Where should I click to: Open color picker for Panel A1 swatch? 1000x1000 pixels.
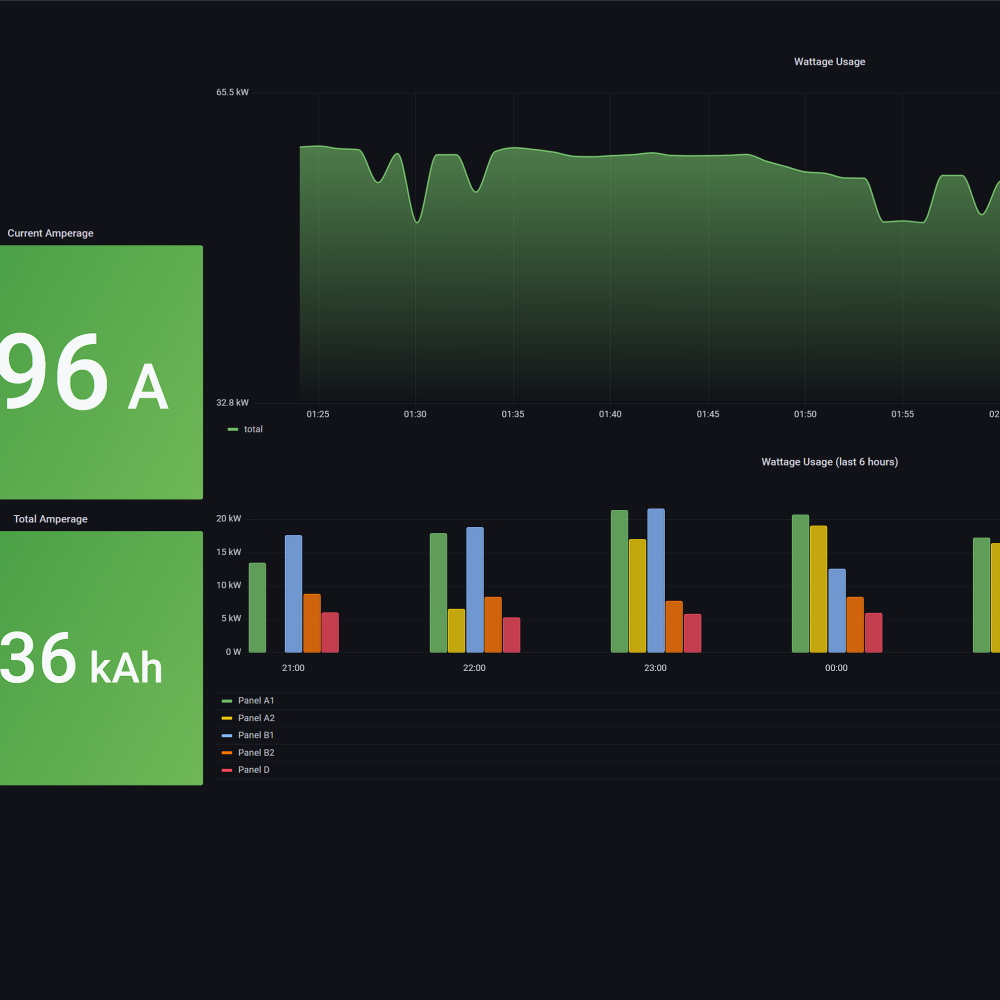click(227, 701)
